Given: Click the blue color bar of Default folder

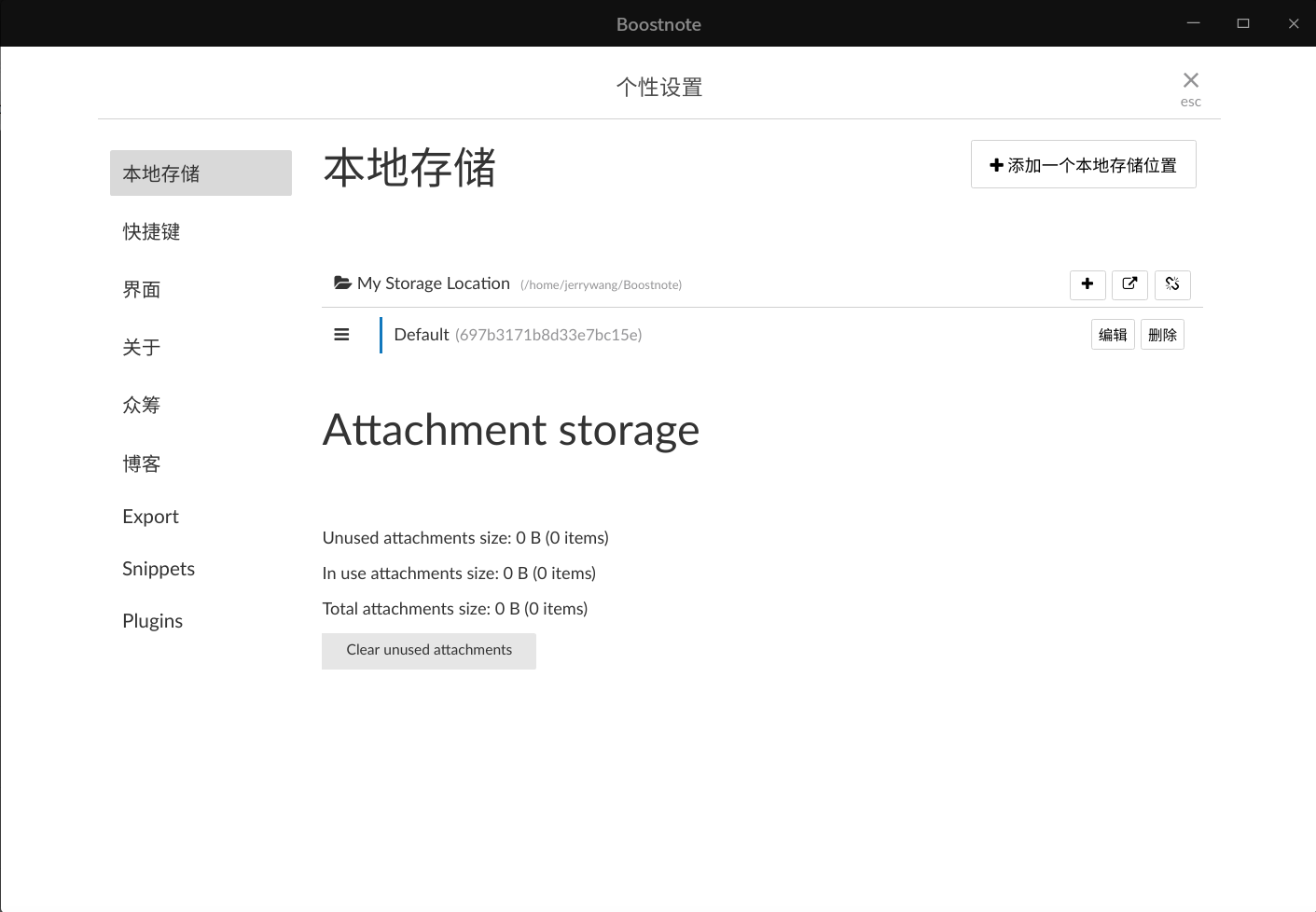Looking at the screenshot, I should pyautogui.click(x=381, y=335).
